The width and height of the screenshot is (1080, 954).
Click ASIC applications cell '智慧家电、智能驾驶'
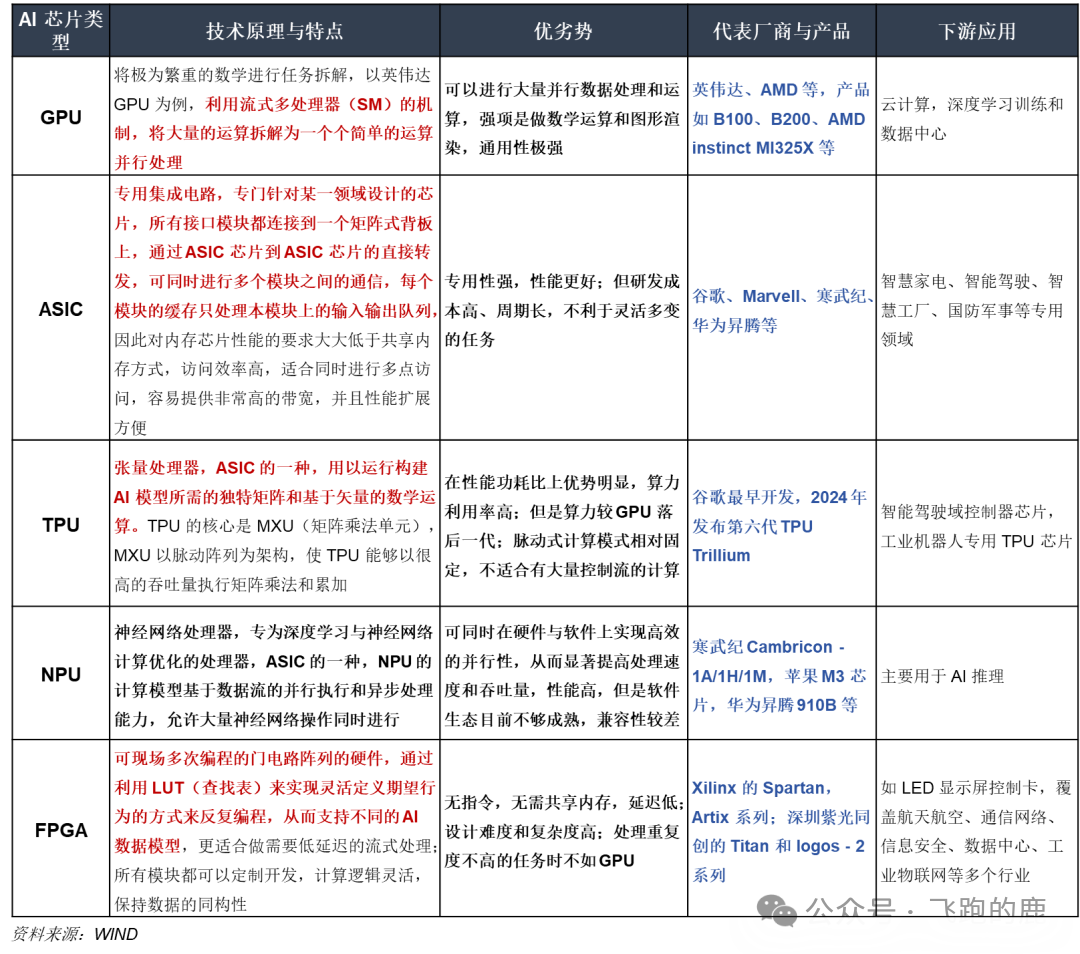[962, 281]
